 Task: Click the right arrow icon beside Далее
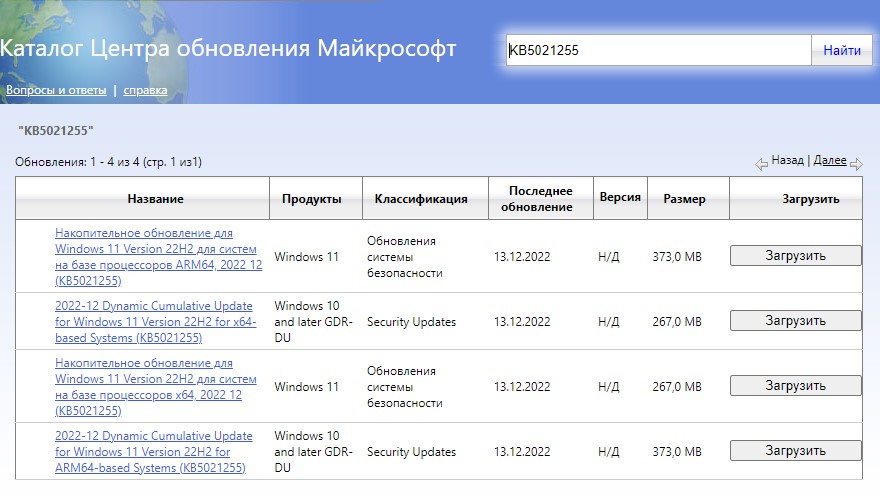tap(856, 164)
